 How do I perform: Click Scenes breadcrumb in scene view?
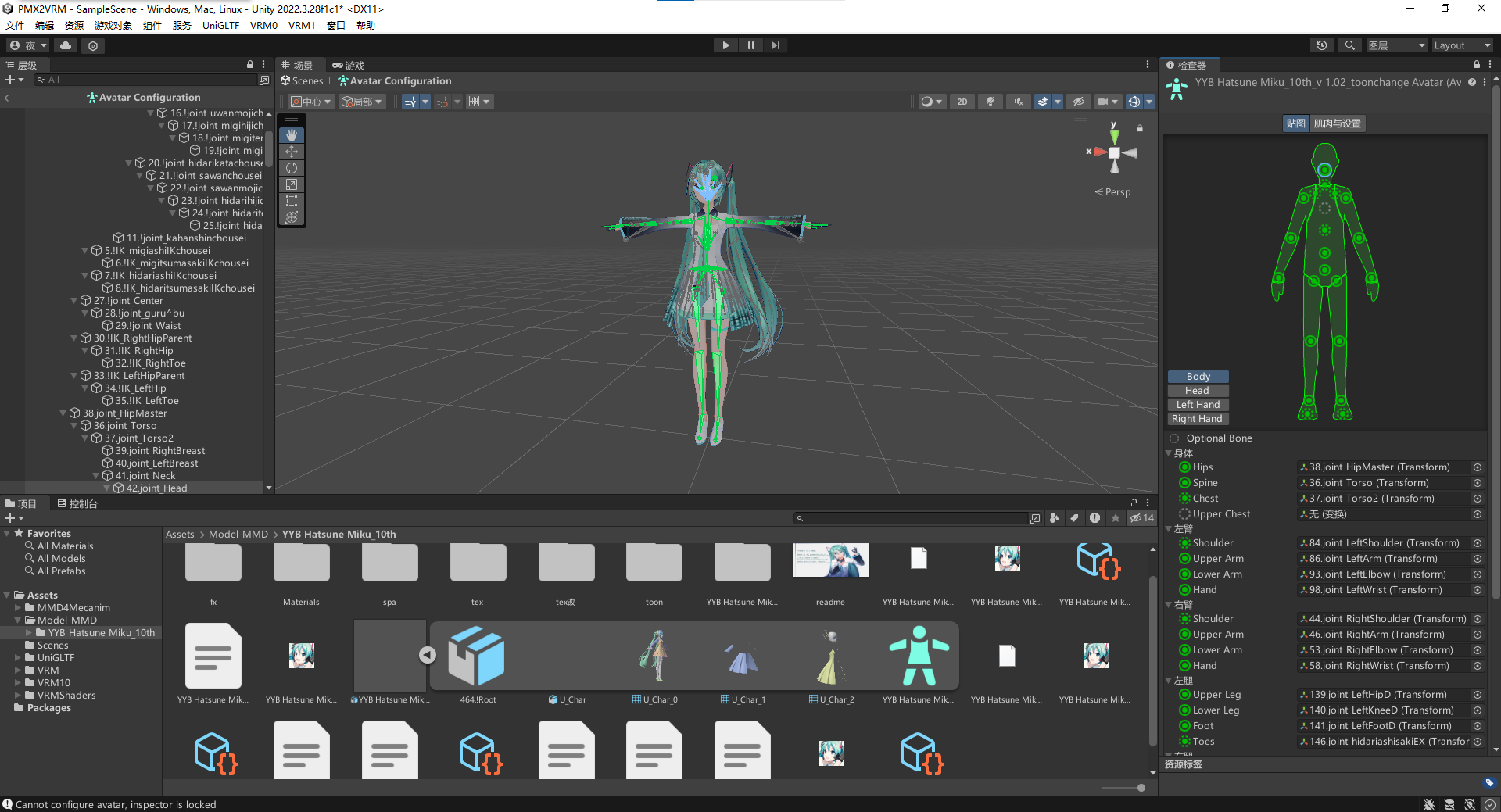(302, 81)
